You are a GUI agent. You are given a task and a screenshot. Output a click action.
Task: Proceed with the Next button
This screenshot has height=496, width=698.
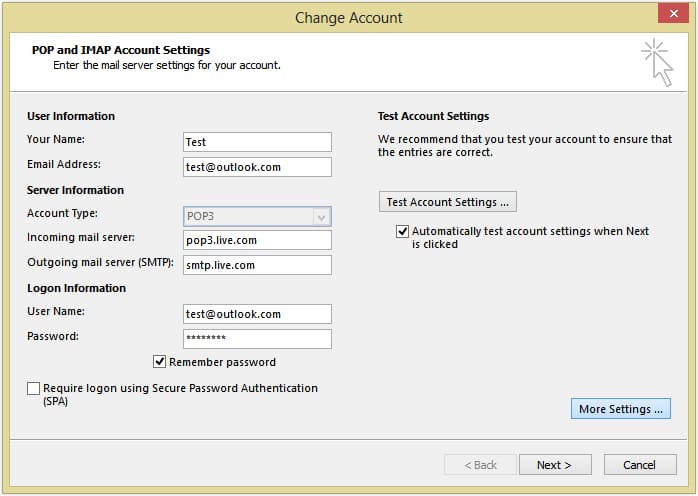554,465
